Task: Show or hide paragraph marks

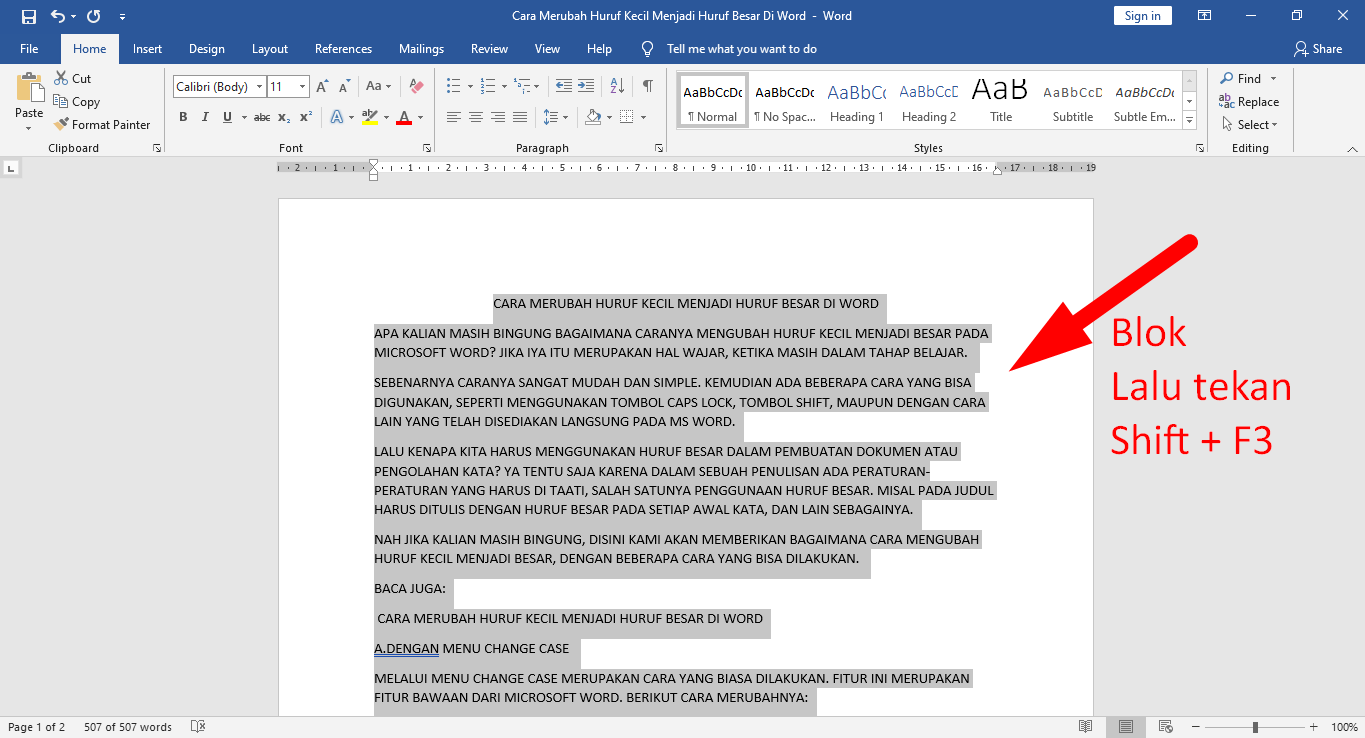Action: (x=648, y=87)
